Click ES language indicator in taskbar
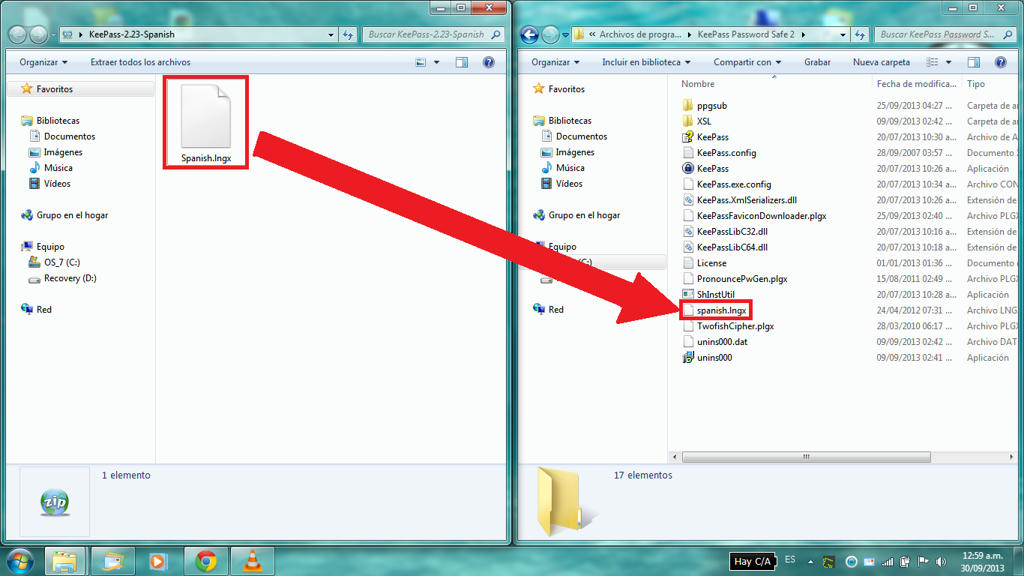Viewport: 1024px width, 576px height. coord(790,560)
